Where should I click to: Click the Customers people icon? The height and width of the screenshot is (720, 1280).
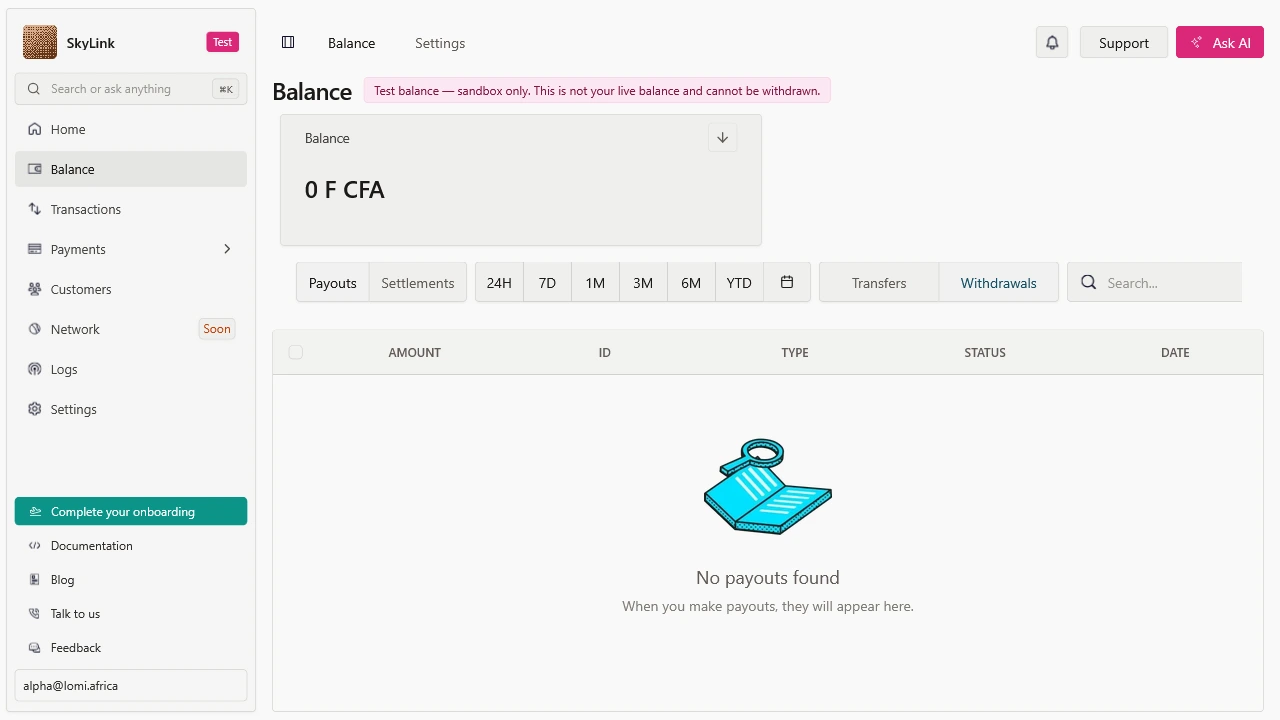click(x=35, y=289)
